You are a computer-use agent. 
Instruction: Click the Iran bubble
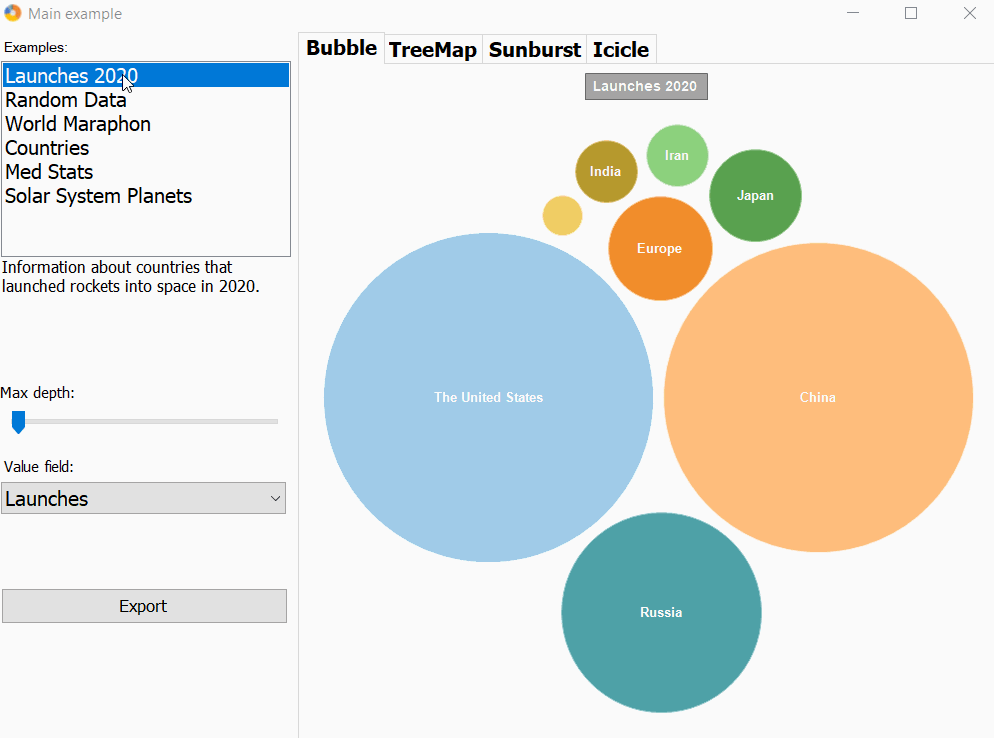pos(677,155)
